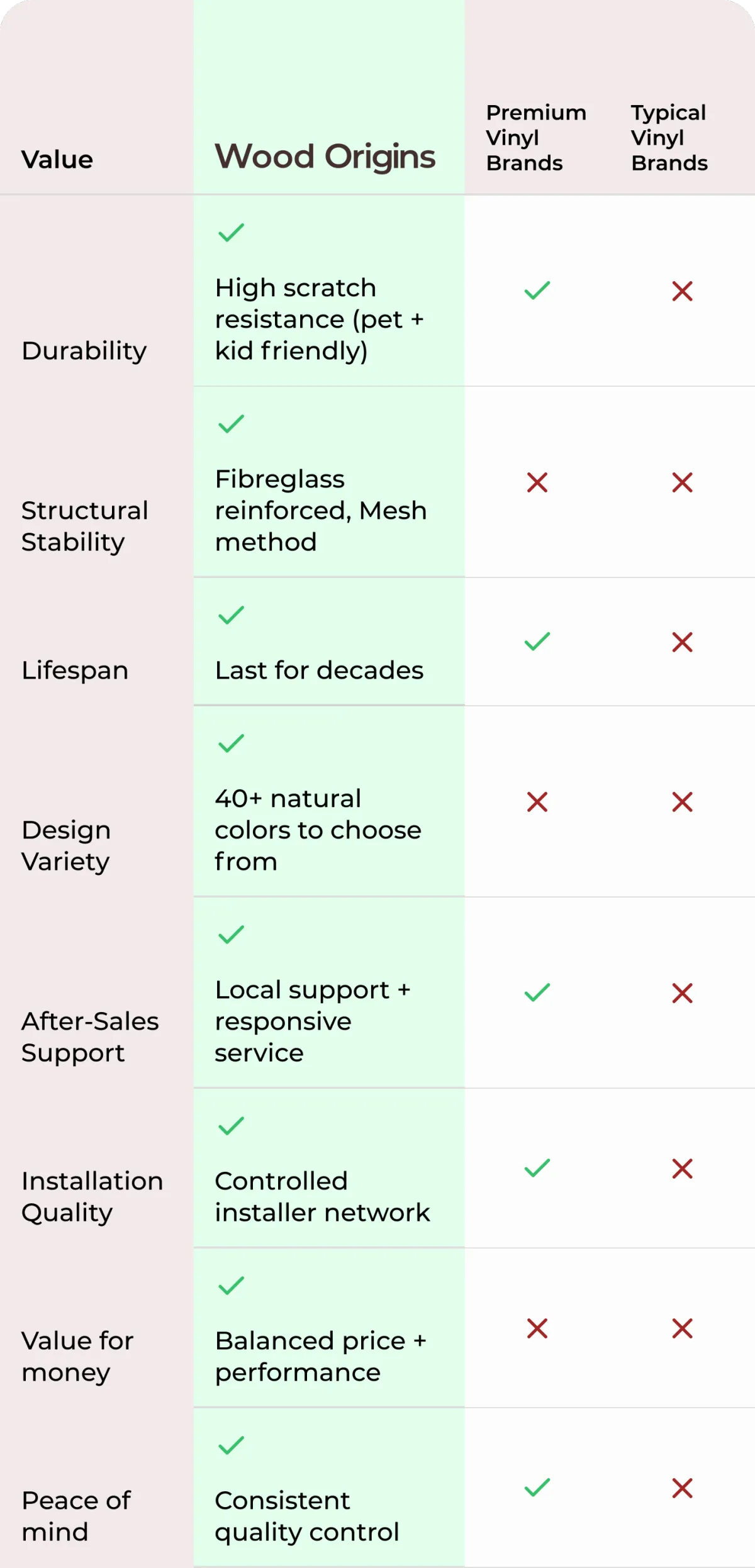Click the Installation Quality row label

92,1197
